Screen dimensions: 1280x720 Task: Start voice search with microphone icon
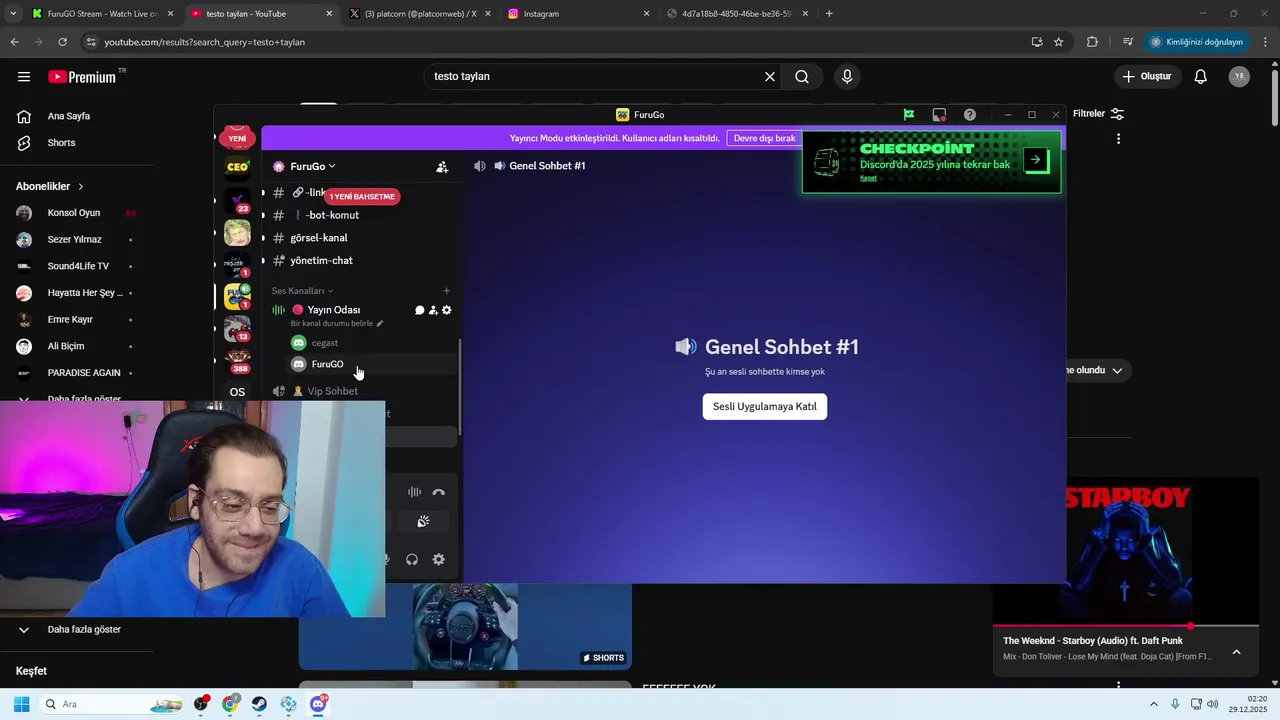[847, 76]
